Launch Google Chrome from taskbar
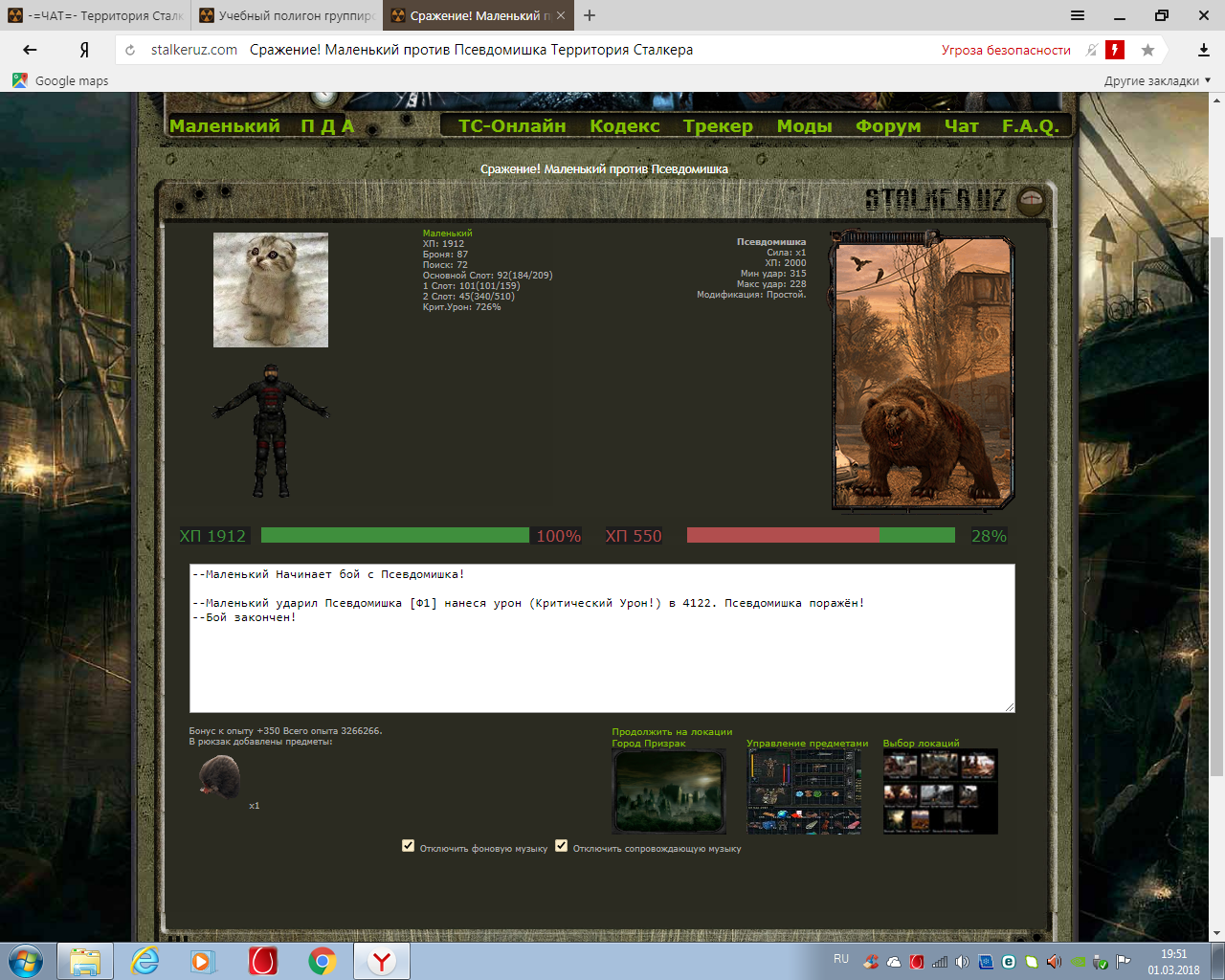Viewport: 1225px width, 980px height. point(323,961)
